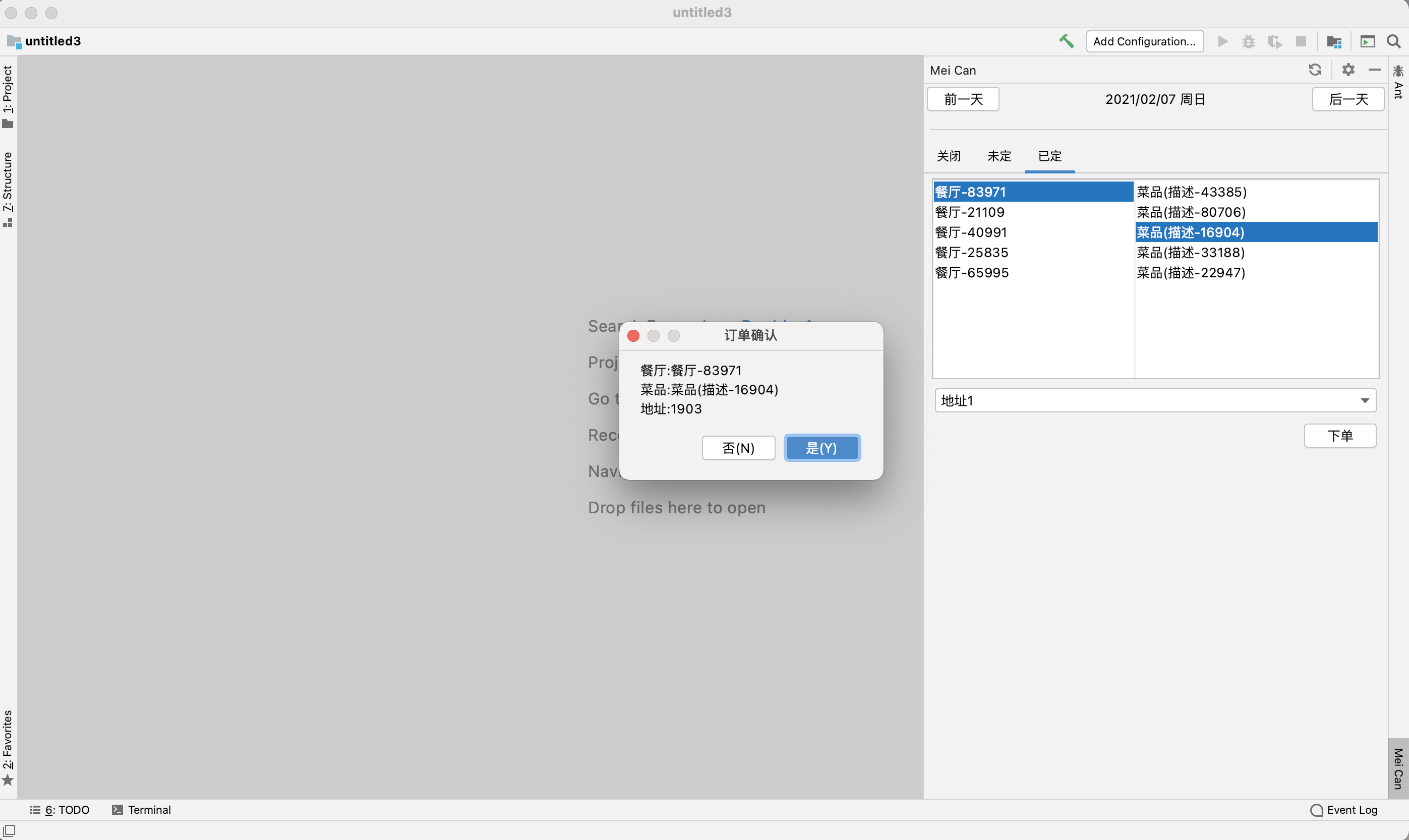
Task: Open Mei Can panel settings gear
Action: coord(1348,70)
